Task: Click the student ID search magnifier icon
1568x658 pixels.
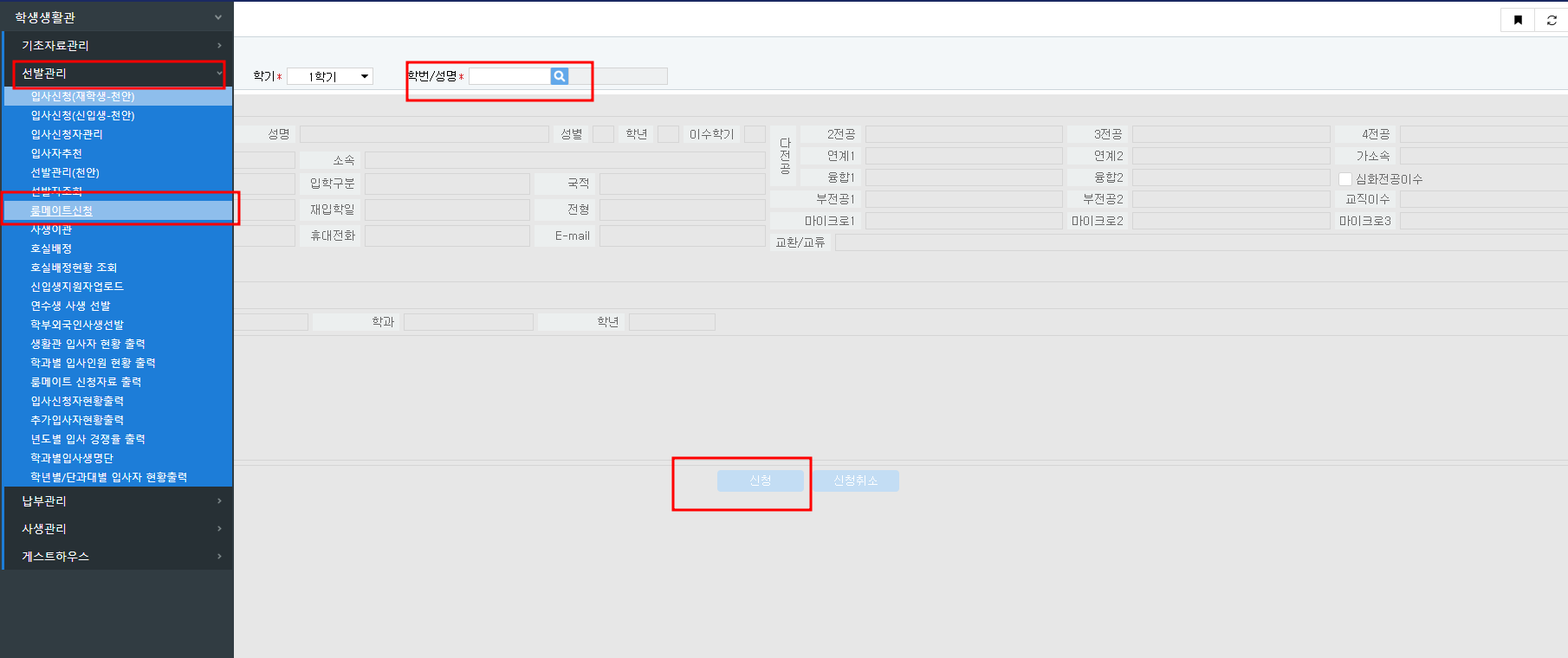Action: click(560, 76)
